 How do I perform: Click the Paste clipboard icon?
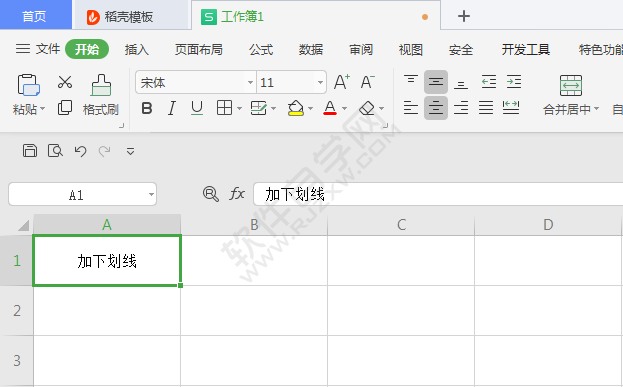click(29, 85)
